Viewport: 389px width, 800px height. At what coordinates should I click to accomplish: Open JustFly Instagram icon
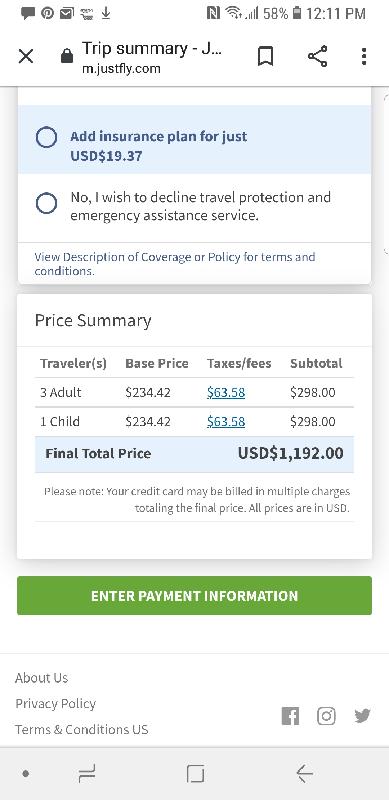[x=326, y=716]
